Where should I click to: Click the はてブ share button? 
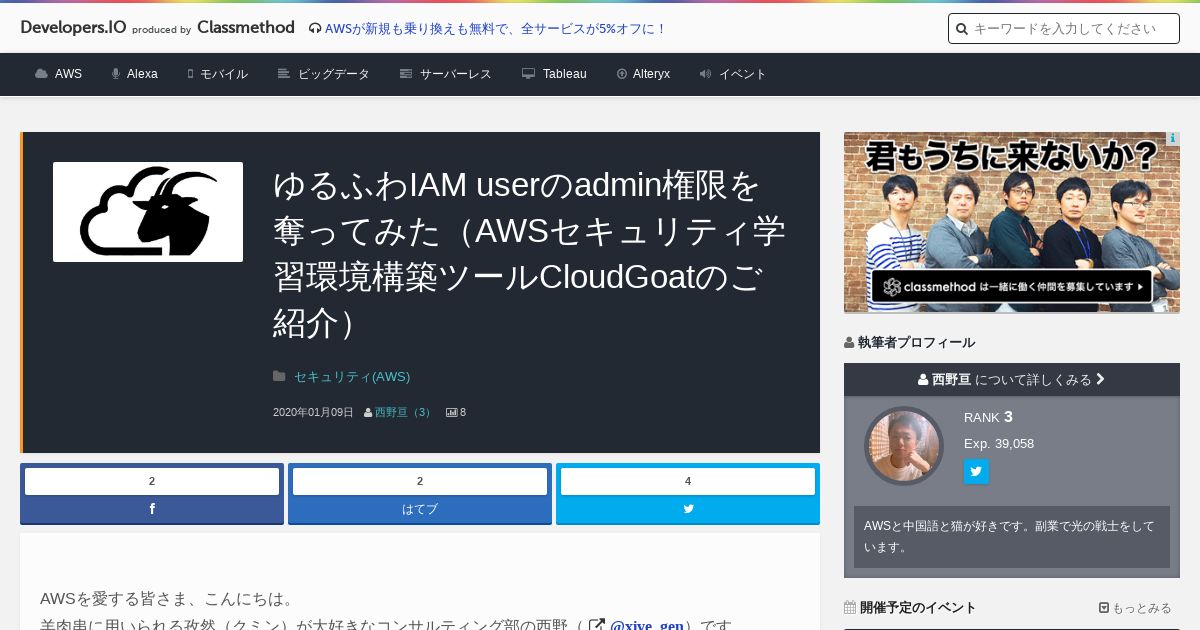[420, 509]
